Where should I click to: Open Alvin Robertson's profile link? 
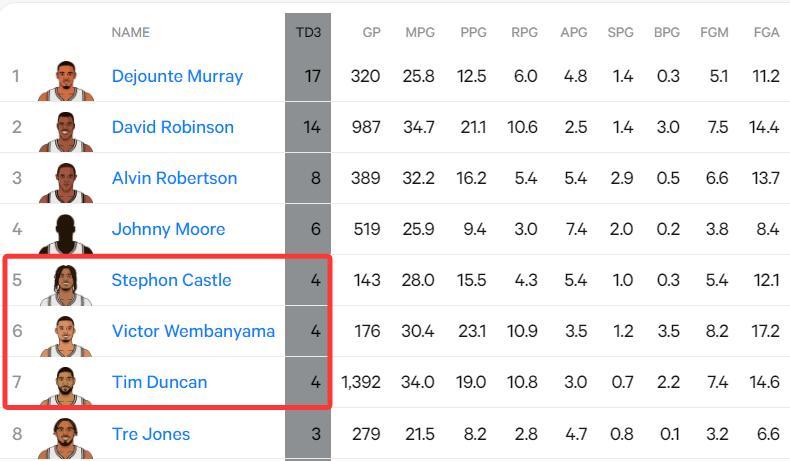click(x=174, y=178)
